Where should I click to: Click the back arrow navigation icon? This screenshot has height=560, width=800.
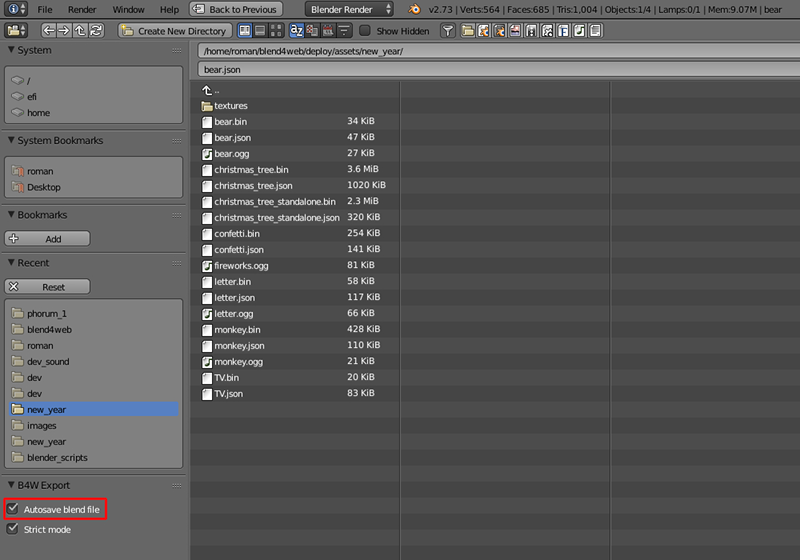(x=50, y=31)
